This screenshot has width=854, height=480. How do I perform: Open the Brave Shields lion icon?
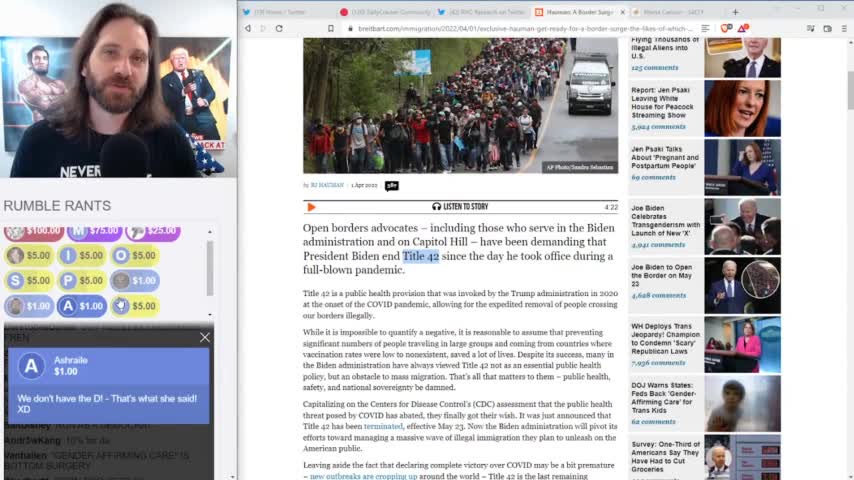(x=725, y=28)
